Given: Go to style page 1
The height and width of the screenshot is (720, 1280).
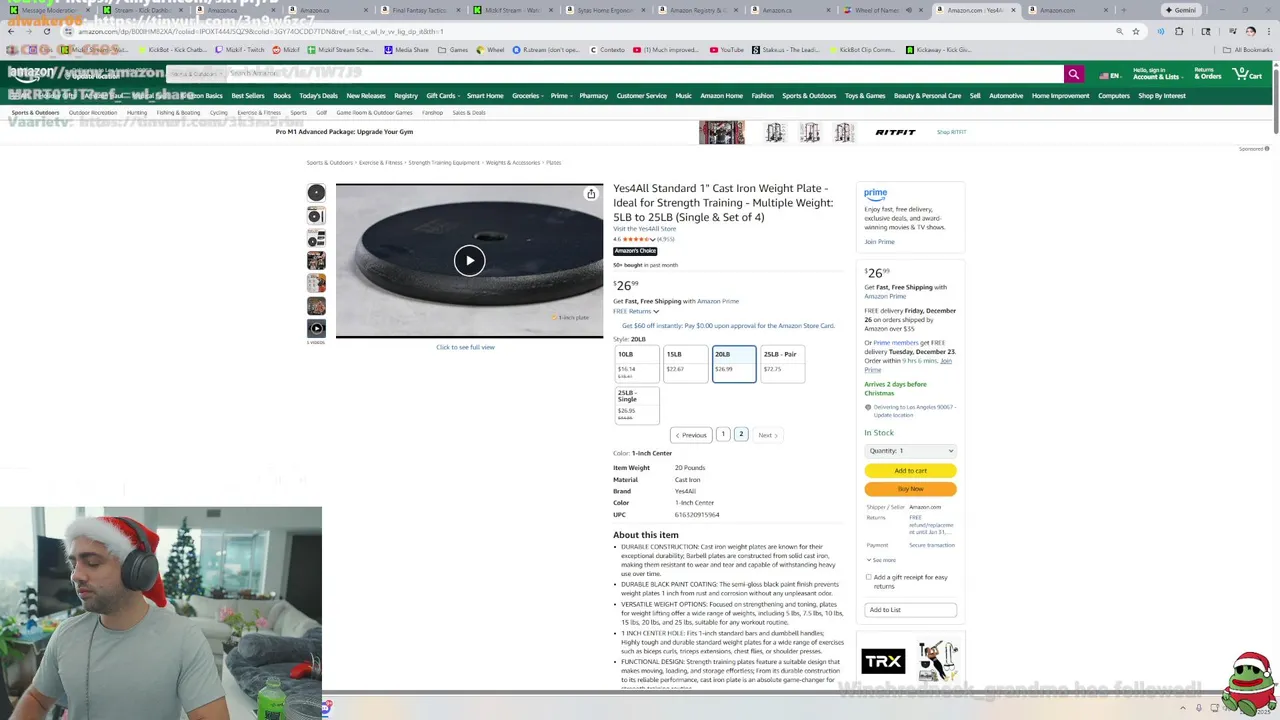Looking at the screenshot, I should [x=723, y=434].
